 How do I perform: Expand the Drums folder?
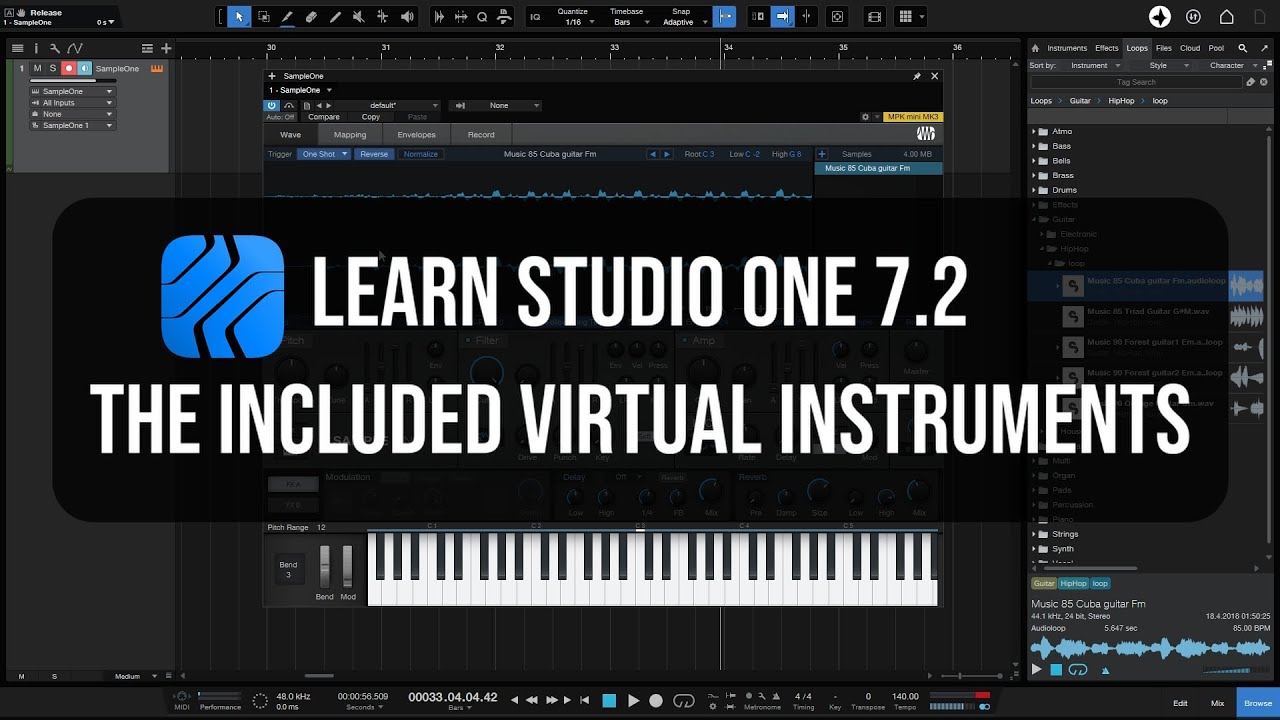pos(1034,190)
